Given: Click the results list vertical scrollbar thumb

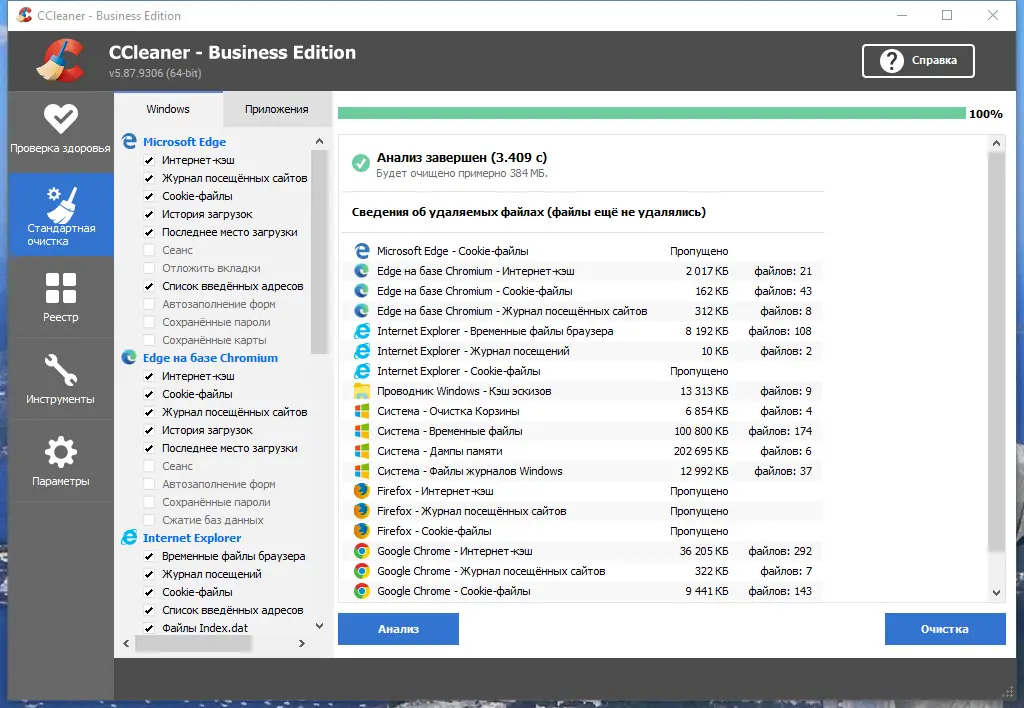Looking at the screenshot, I should tap(996, 351).
